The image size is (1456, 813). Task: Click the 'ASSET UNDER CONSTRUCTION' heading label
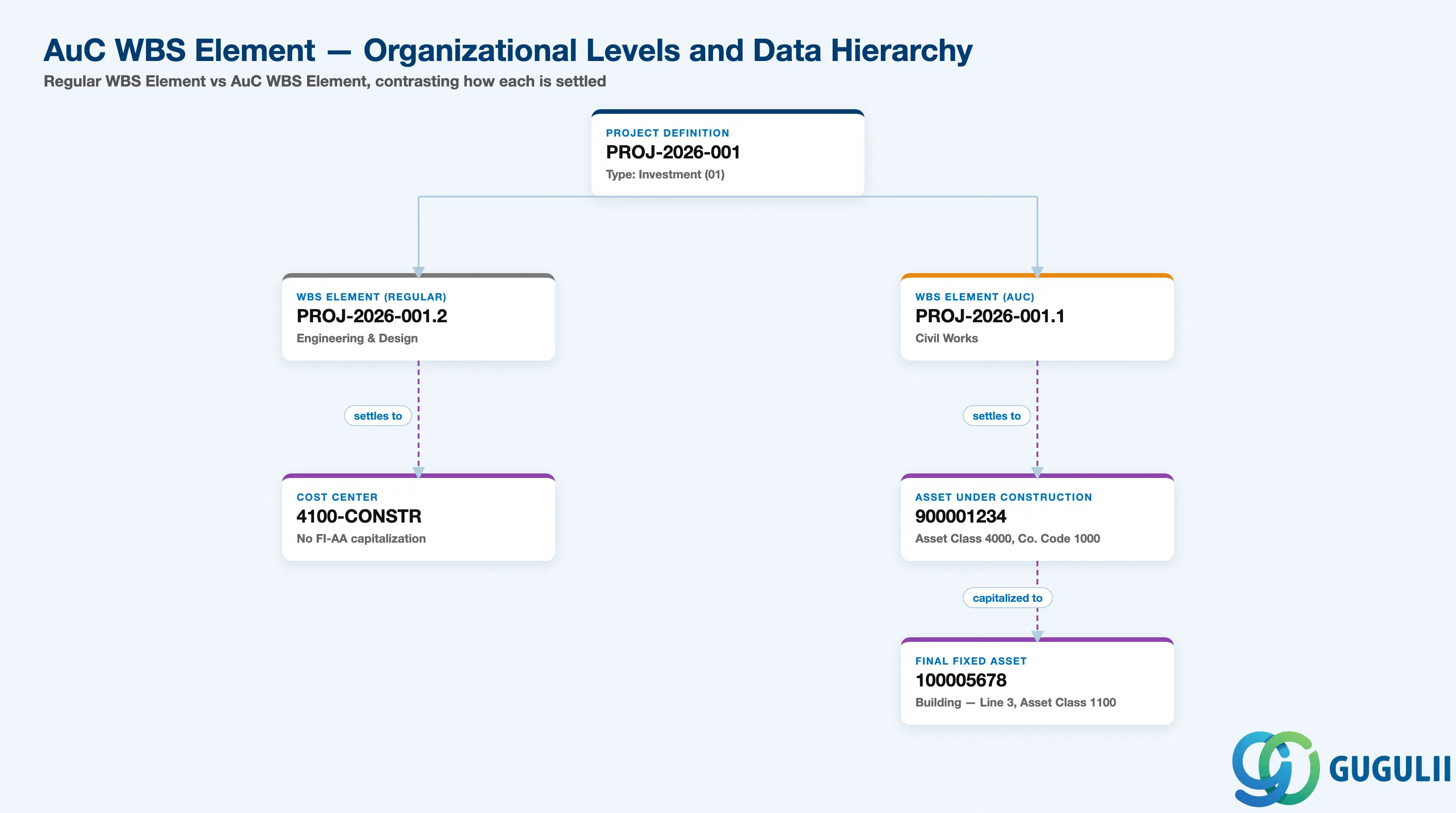point(1003,497)
